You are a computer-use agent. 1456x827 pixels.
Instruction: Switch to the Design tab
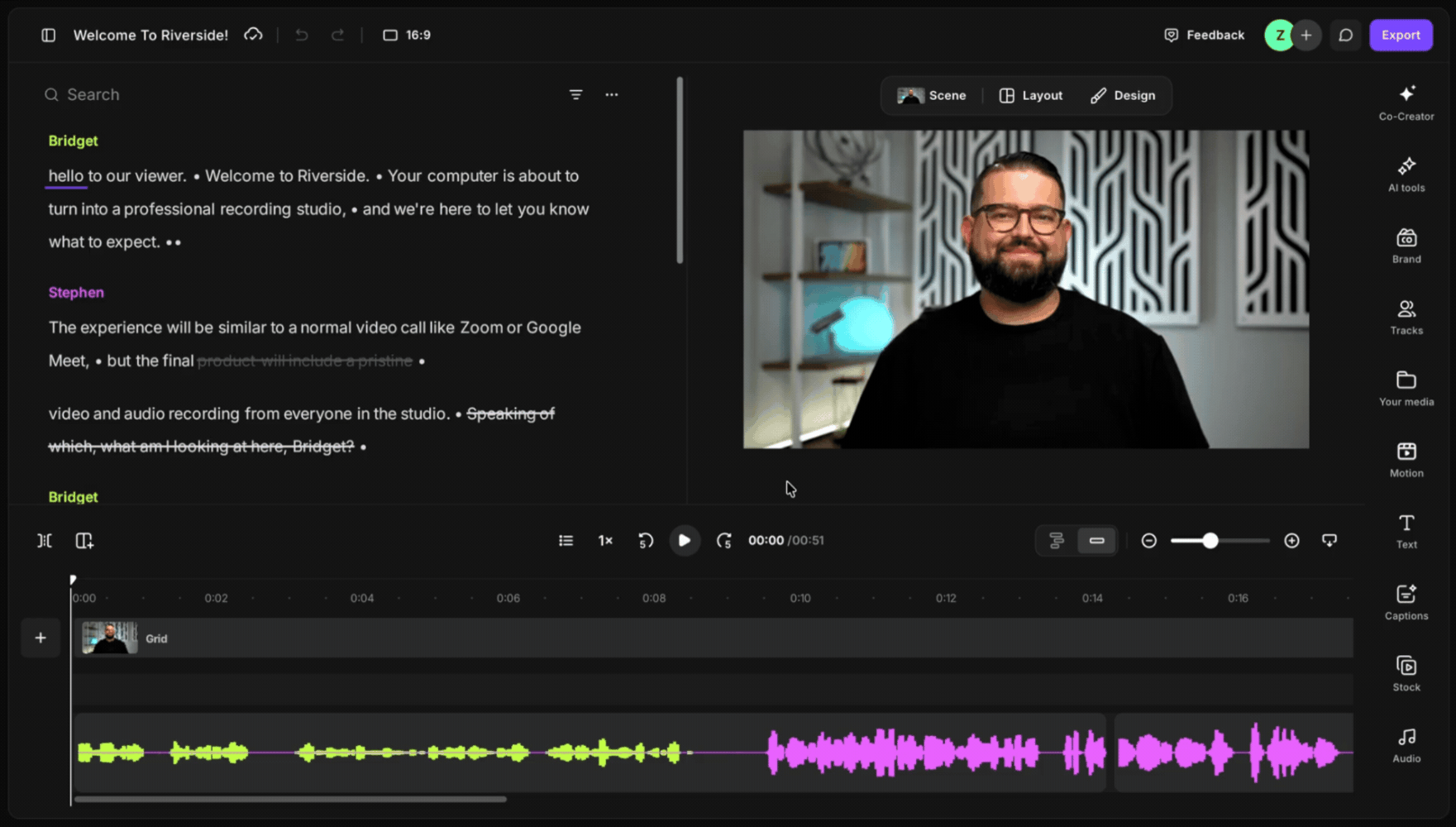tap(1123, 96)
